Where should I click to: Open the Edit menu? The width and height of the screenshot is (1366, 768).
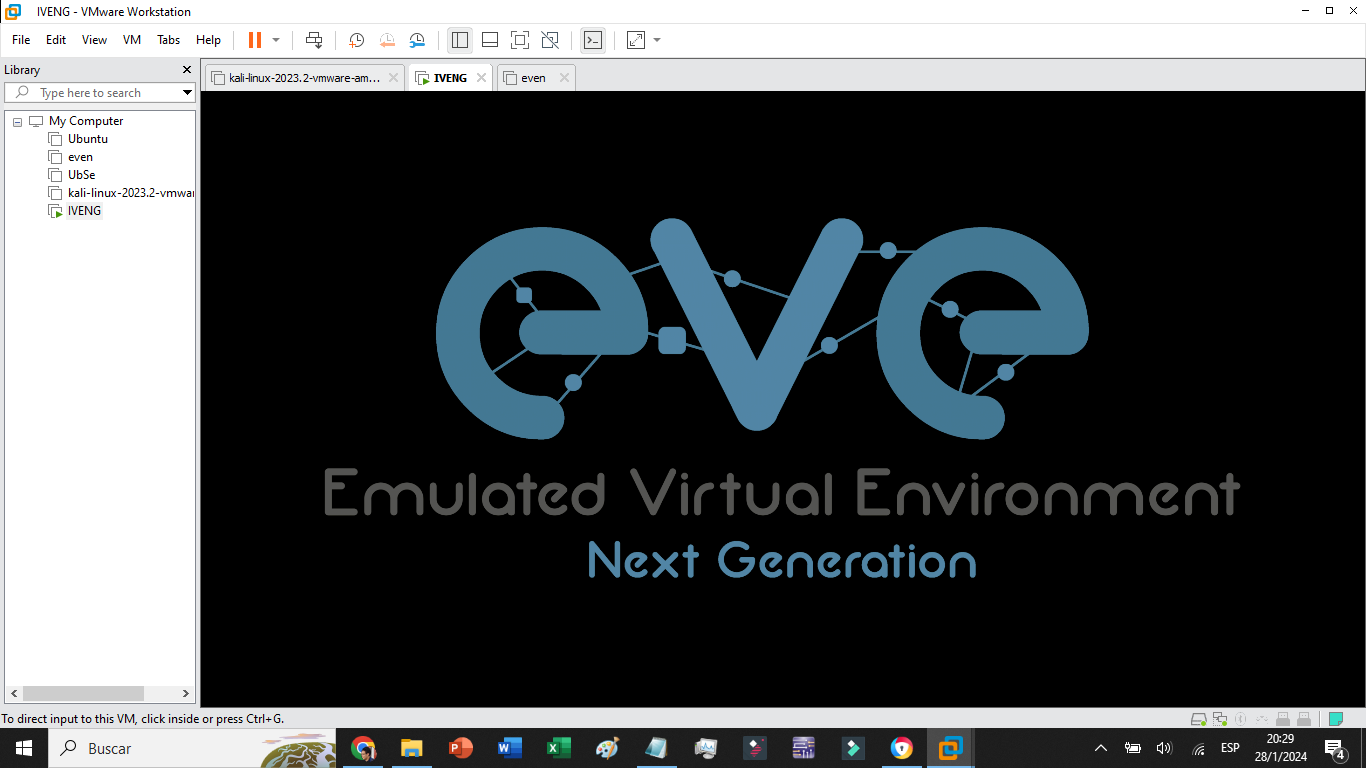[x=56, y=40]
